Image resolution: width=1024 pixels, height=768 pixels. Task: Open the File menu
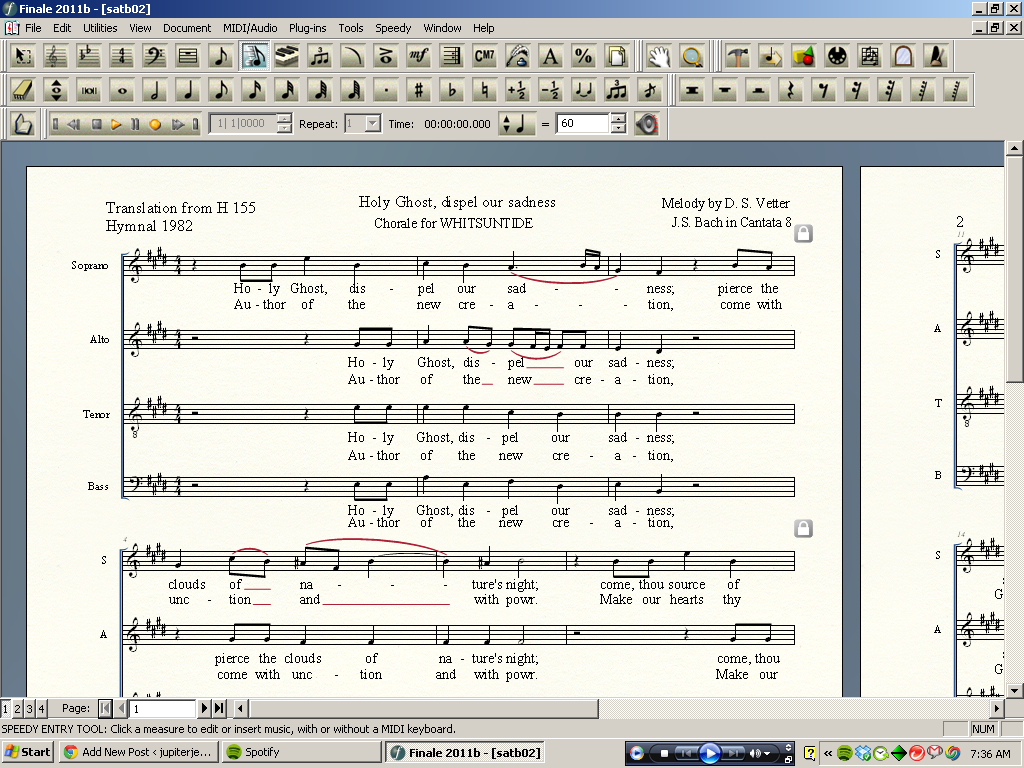point(33,28)
